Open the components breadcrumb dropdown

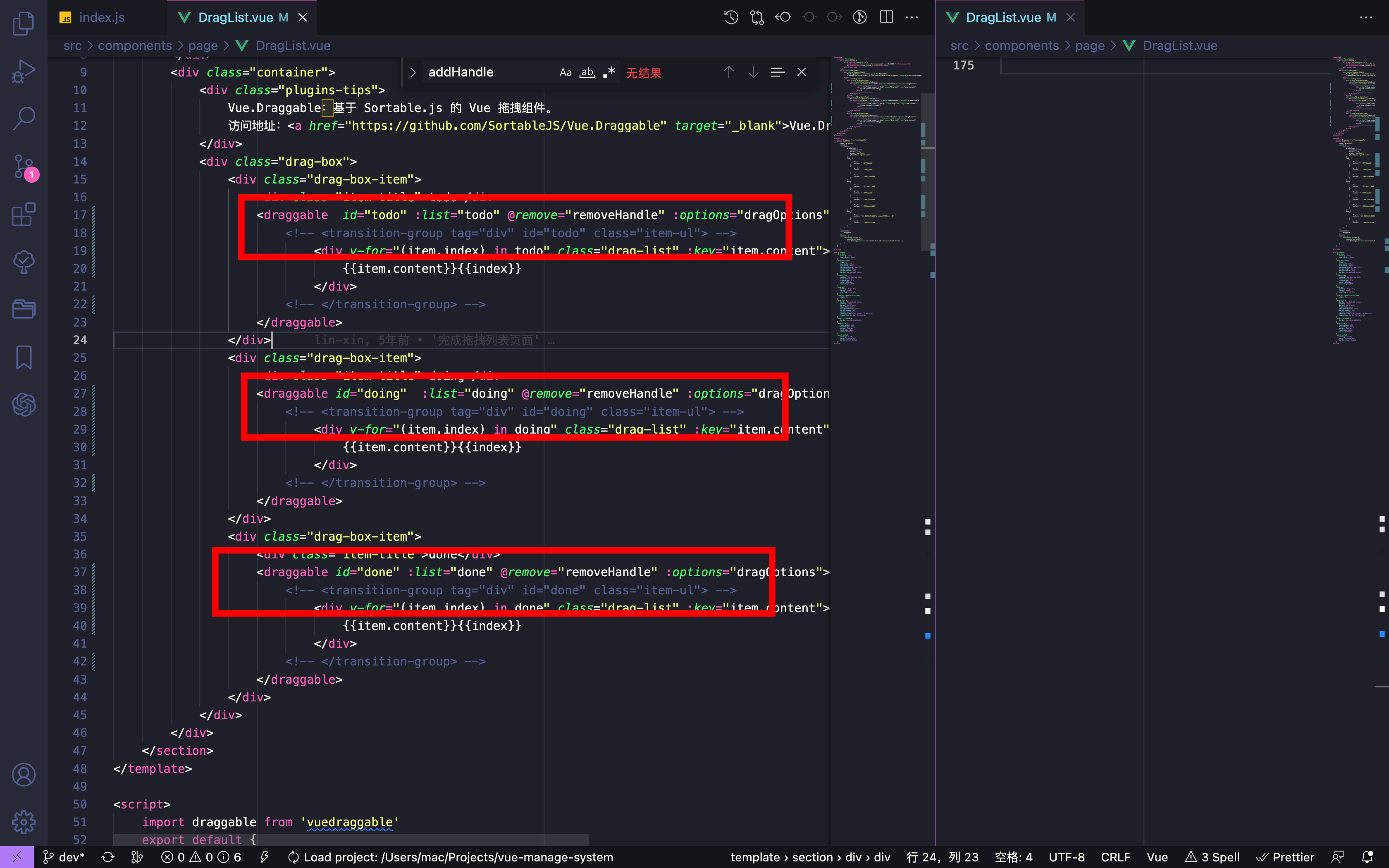coord(135,45)
